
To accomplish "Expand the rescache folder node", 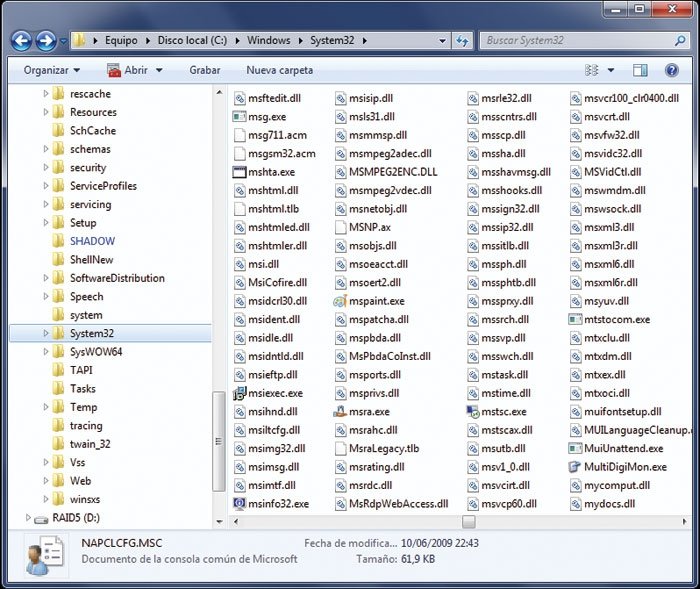I will click(46, 94).
